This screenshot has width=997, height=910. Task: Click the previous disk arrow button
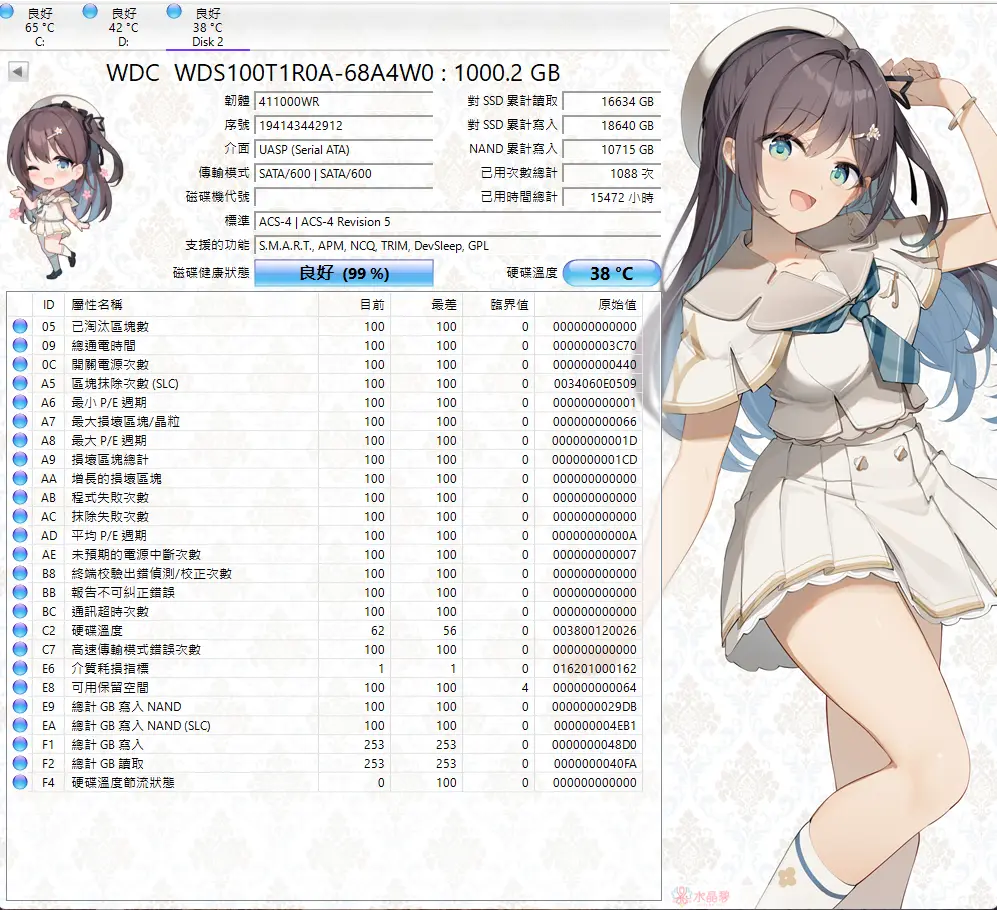point(18,72)
